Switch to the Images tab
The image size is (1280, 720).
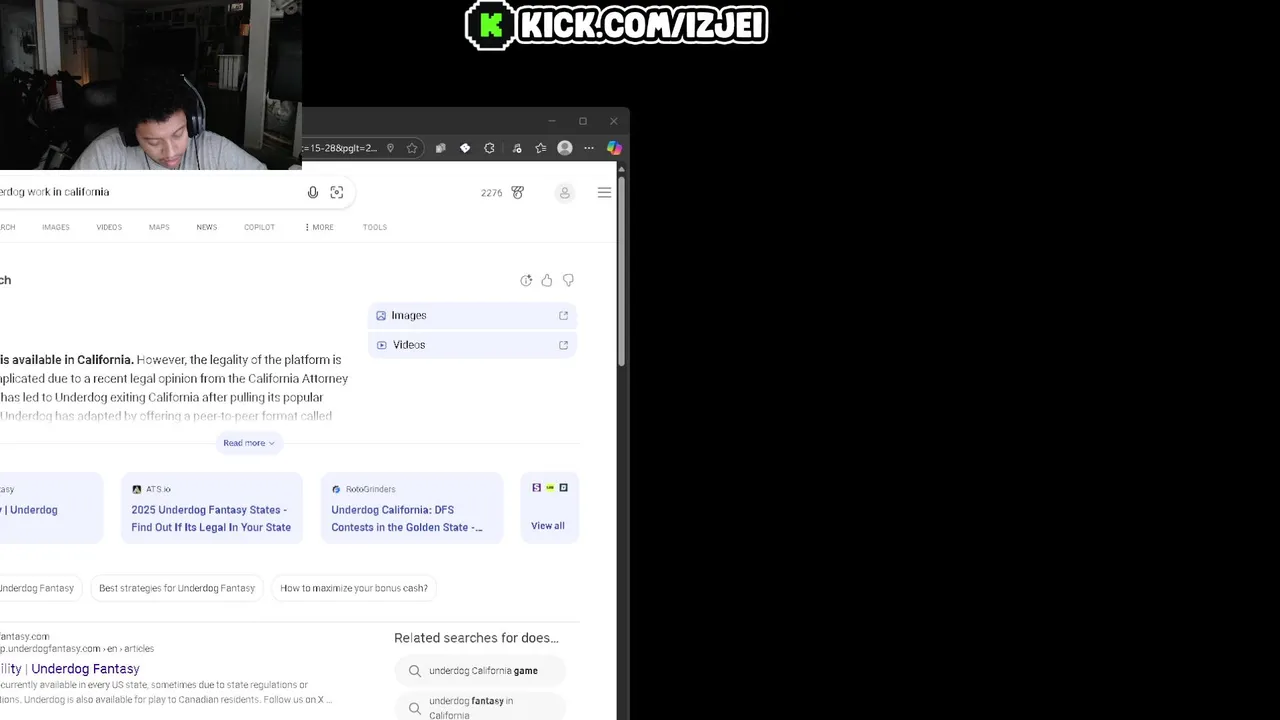point(56,227)
